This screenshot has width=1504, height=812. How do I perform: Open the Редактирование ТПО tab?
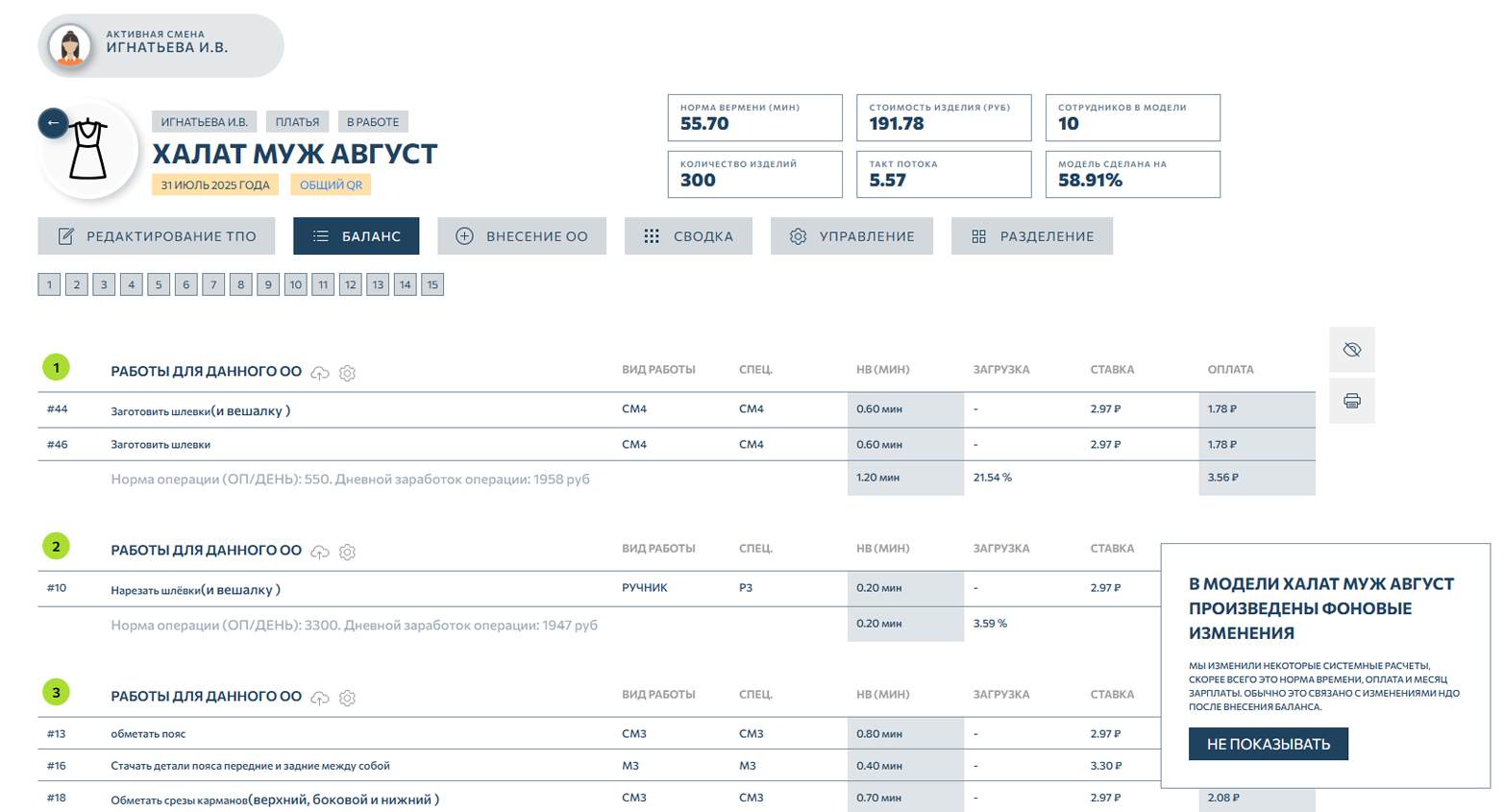157,236
